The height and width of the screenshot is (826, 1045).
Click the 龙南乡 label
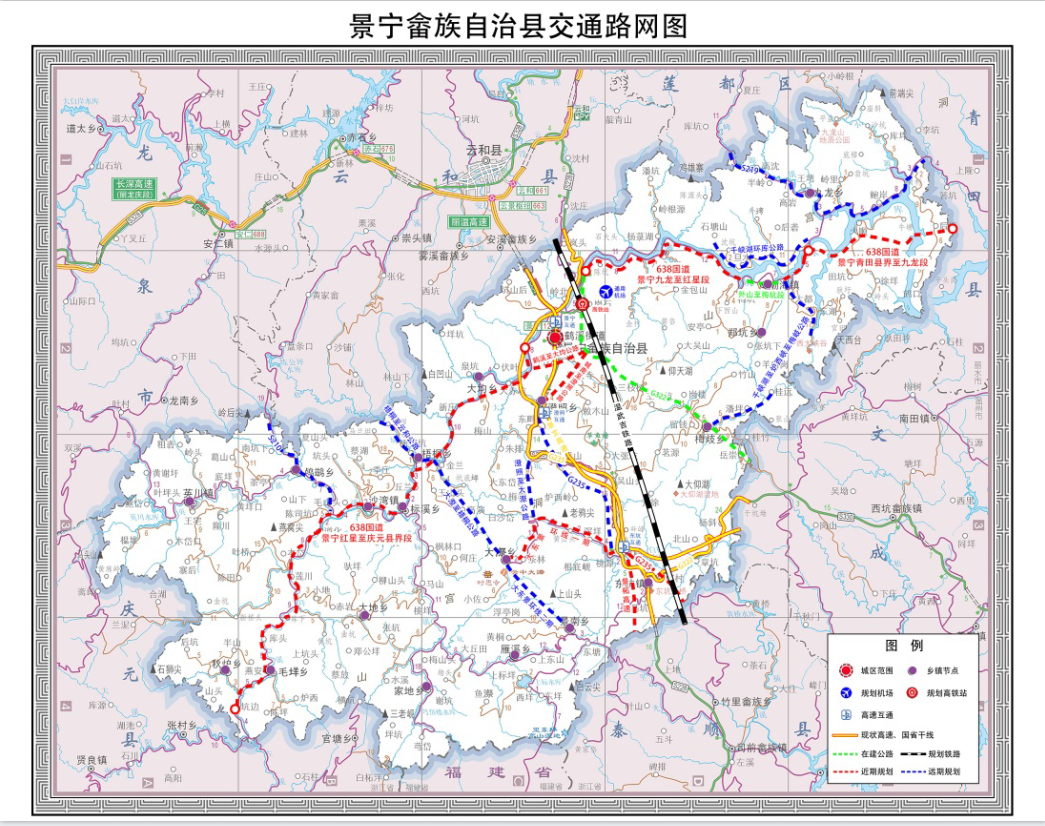coord(184,400)
